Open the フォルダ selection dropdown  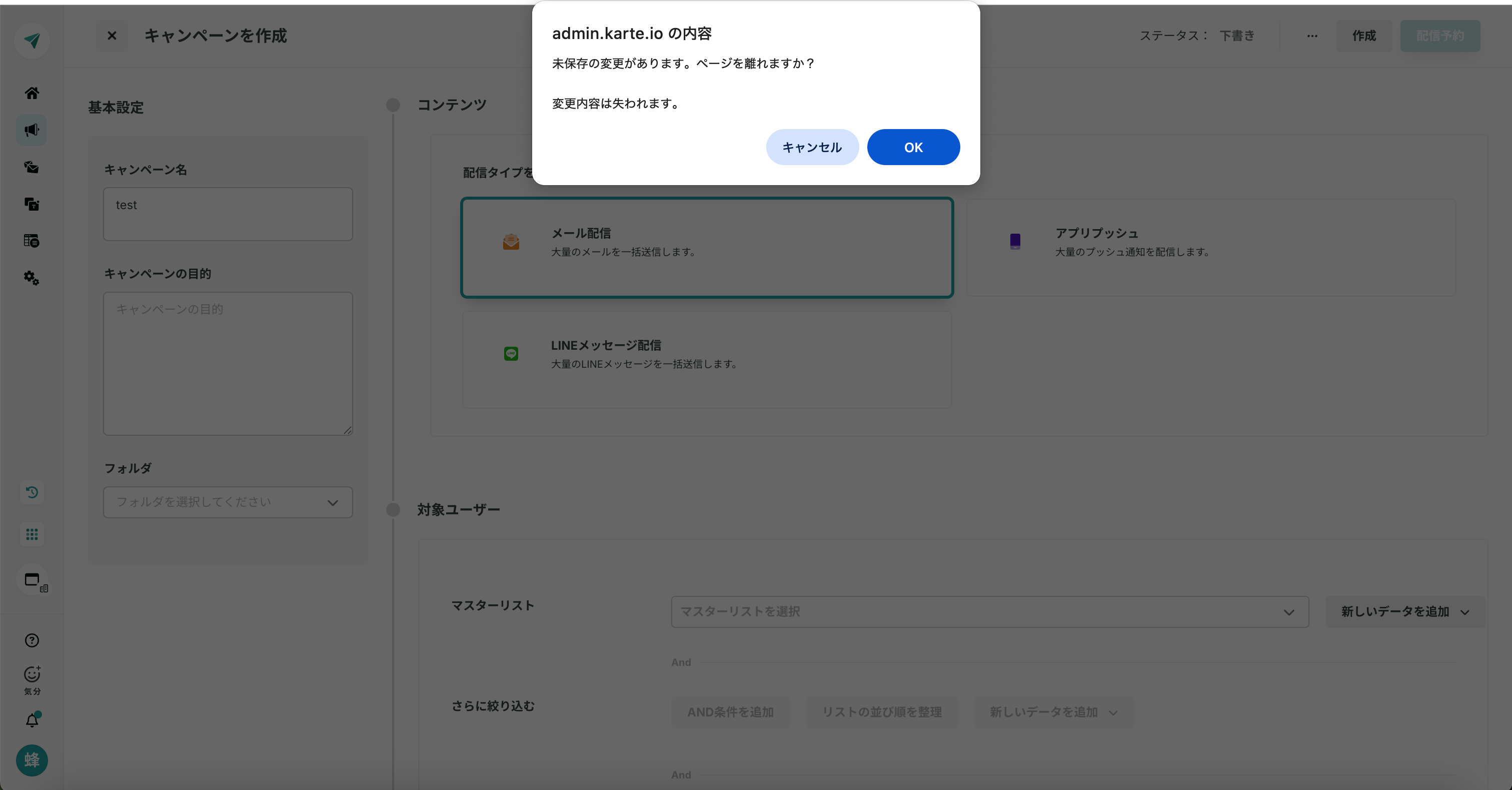point(228,502)
